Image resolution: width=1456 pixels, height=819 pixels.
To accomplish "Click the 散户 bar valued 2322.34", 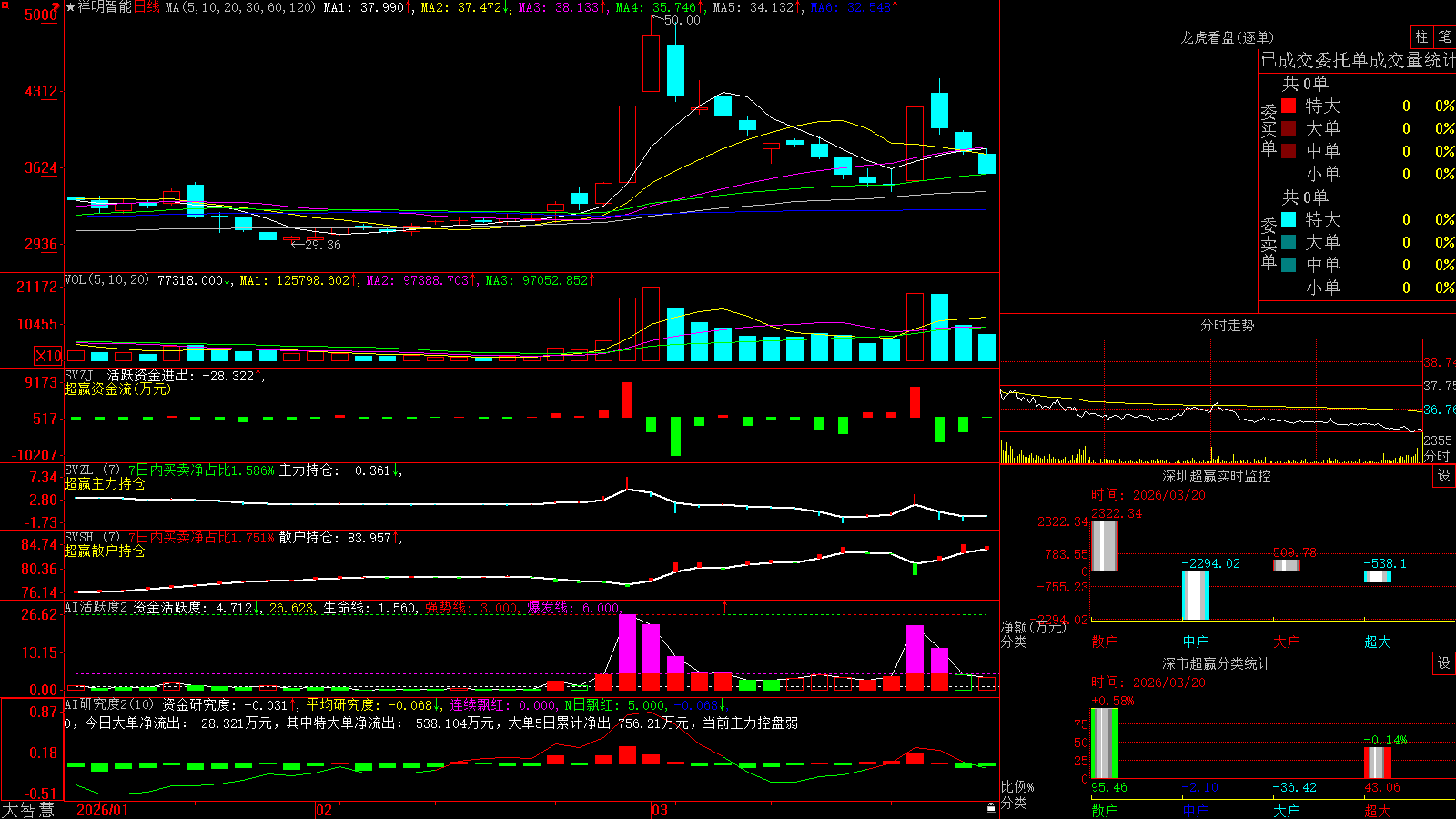I will point(1105,546).
